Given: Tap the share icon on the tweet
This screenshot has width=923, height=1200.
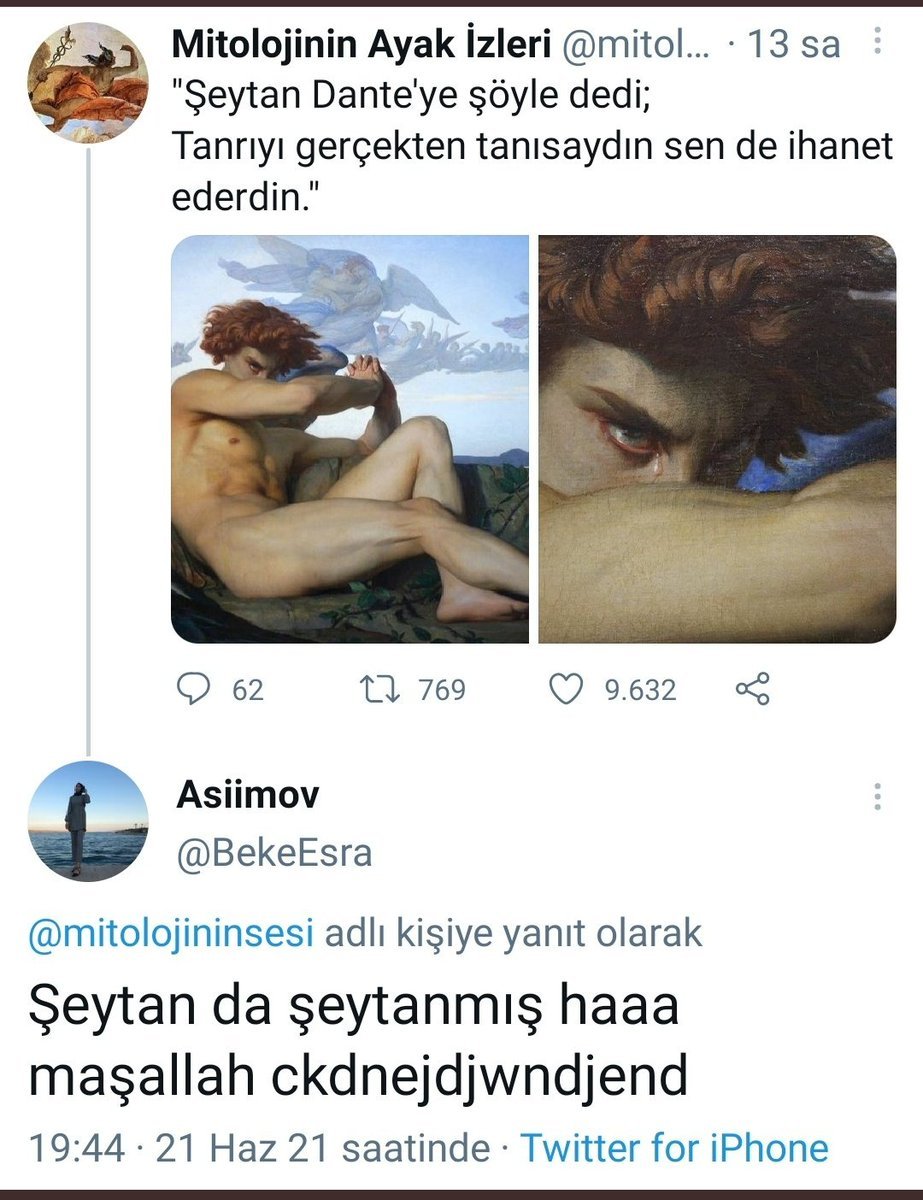Looking at the screenshot, I should point(753,689).
